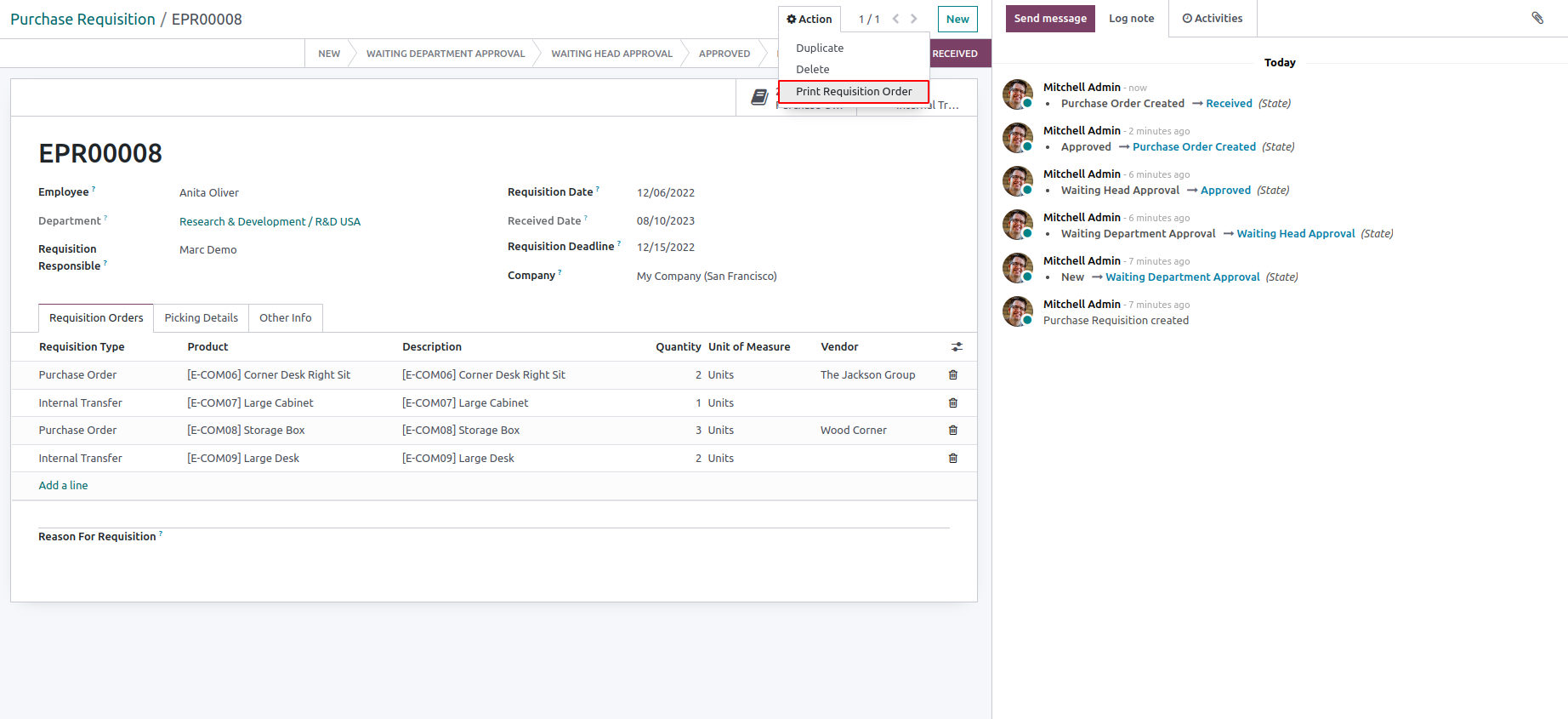Sort by Description column header
This screenshot has height=719, width=1568.
(x=432, y=347)
